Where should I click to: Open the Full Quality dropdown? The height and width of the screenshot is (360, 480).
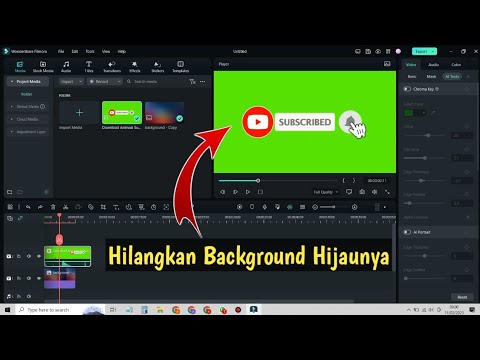pyautogui.click(x=326, y=192)
